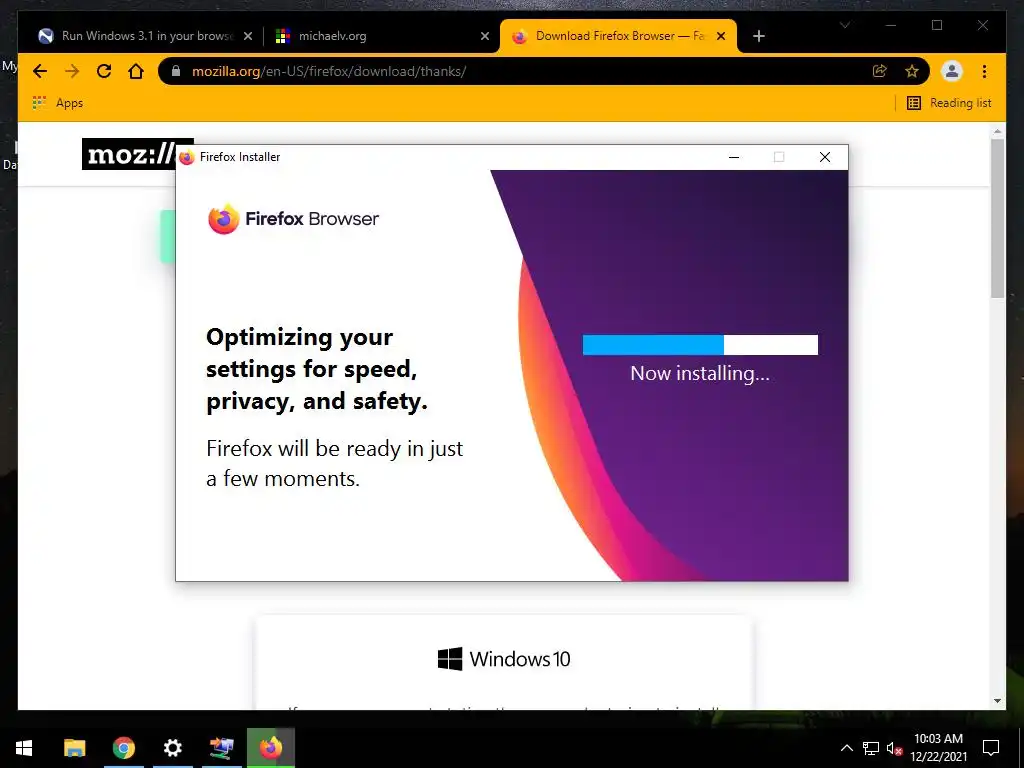1024x768 pixels.
Task: Reload the Mozilla download page
Action: point(104,71)
